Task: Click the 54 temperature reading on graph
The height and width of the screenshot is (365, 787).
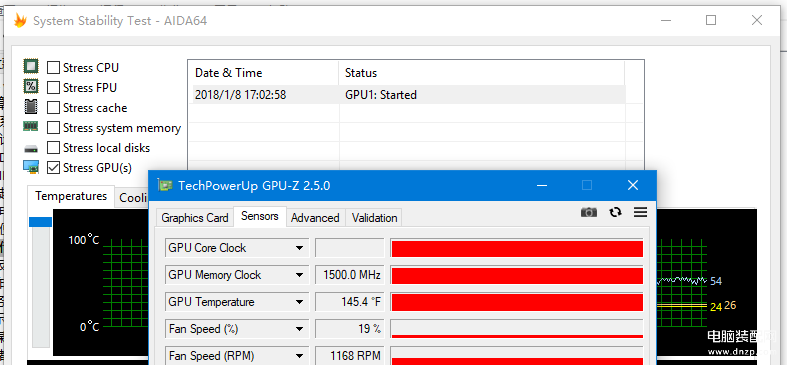Action: 716,281
